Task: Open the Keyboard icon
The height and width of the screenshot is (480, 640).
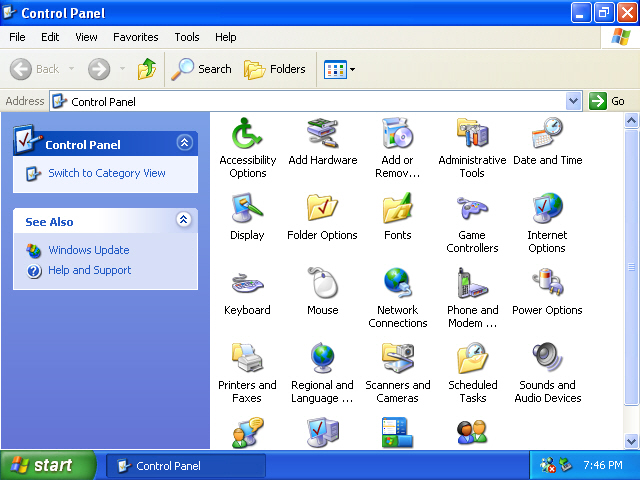Action: pos(247,283)
